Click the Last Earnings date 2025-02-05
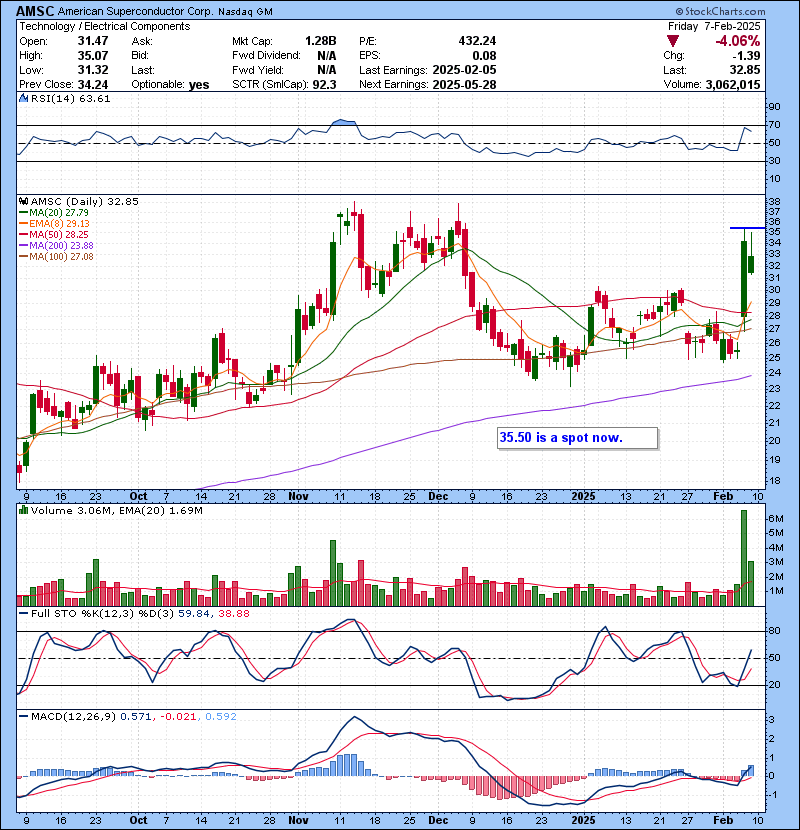Screen dimensions: 800x830 (464, 70)
